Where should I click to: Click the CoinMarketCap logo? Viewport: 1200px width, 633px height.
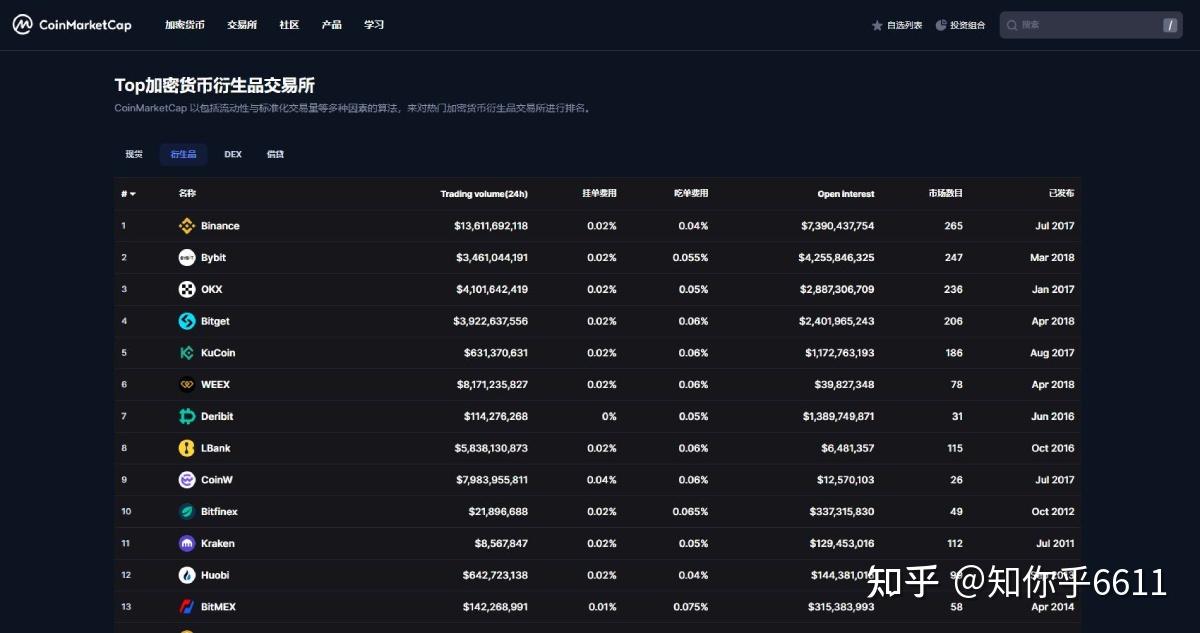[x=72, y=25]
